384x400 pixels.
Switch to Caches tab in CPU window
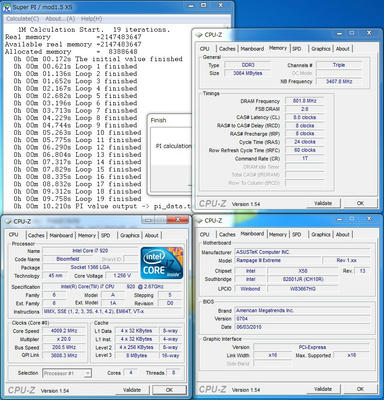36,235
